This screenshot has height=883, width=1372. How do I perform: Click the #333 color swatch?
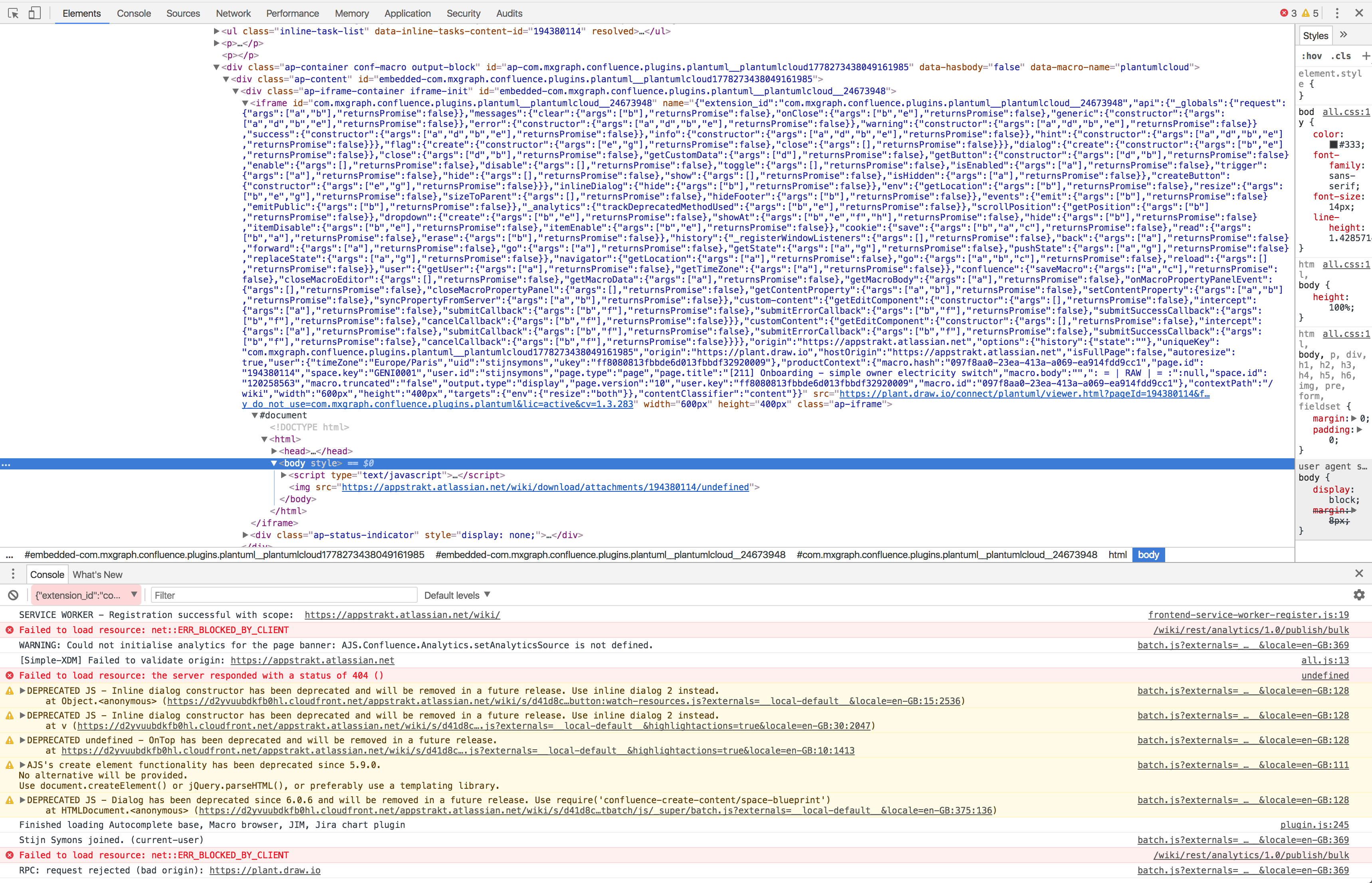1334,145
